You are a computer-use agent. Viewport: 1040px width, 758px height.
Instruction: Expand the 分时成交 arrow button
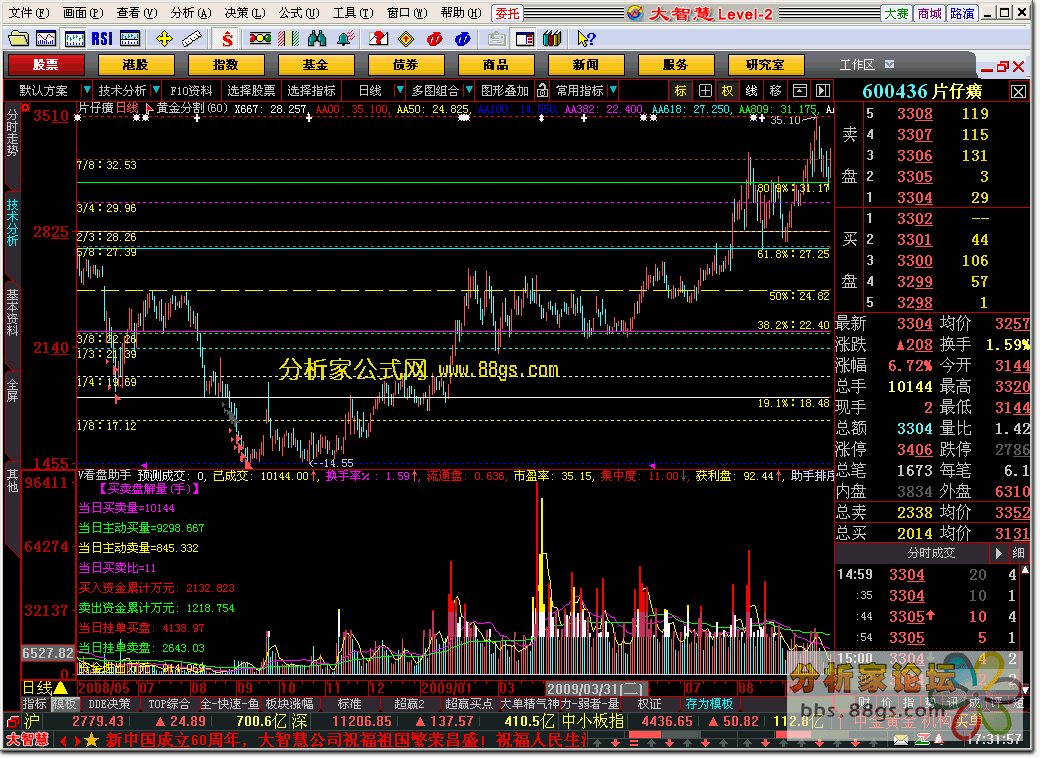point(999,553)
